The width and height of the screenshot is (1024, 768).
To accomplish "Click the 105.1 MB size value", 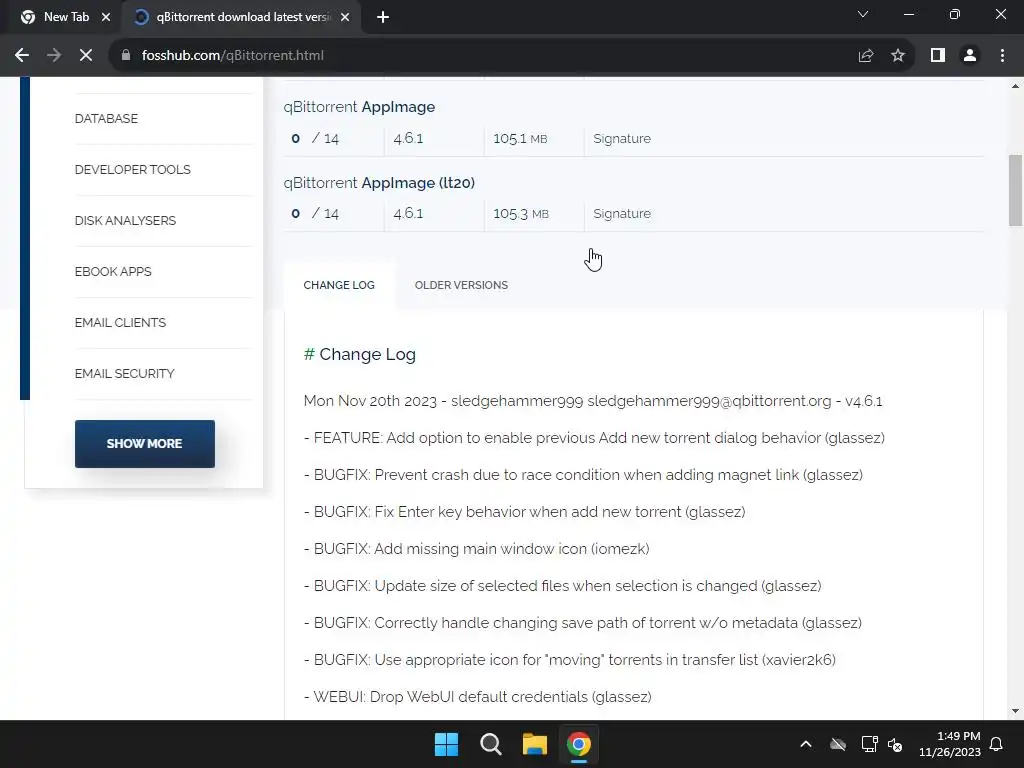I will pyautogui.click(x=520, y=138).
